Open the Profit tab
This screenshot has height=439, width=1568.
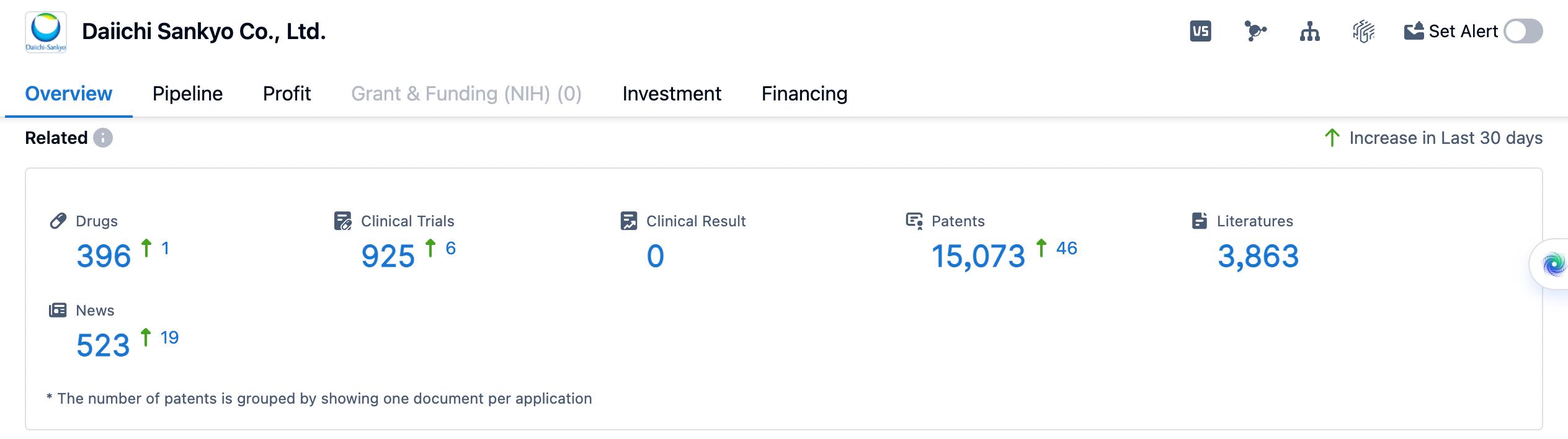pyautogui.click(x=287, y=94)
